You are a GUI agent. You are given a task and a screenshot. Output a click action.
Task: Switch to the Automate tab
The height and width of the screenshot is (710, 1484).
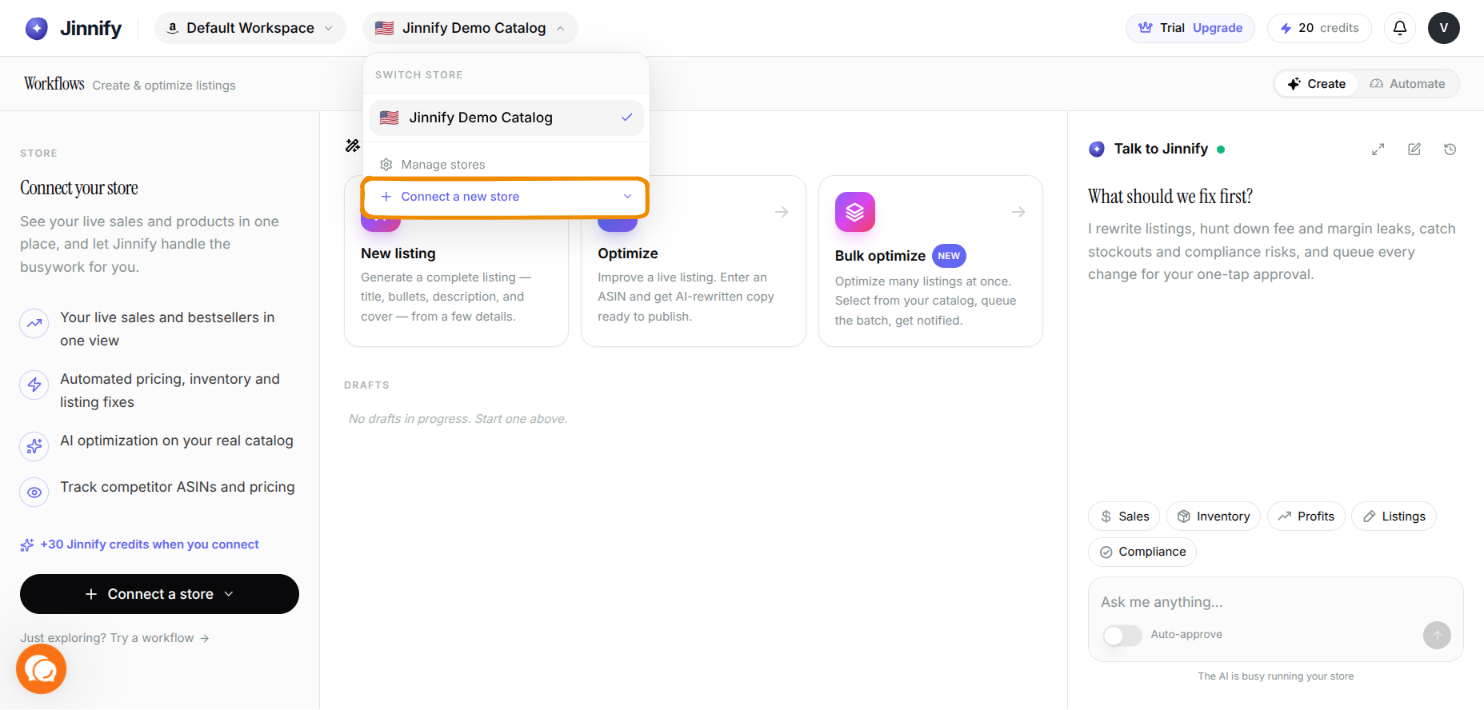(1407, 84)
